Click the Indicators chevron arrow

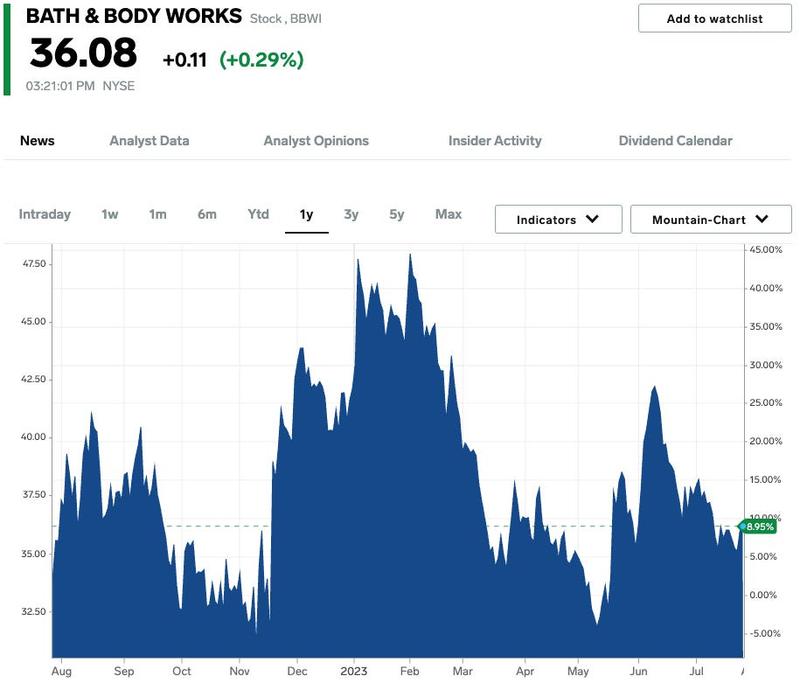[x=592, y=219]
